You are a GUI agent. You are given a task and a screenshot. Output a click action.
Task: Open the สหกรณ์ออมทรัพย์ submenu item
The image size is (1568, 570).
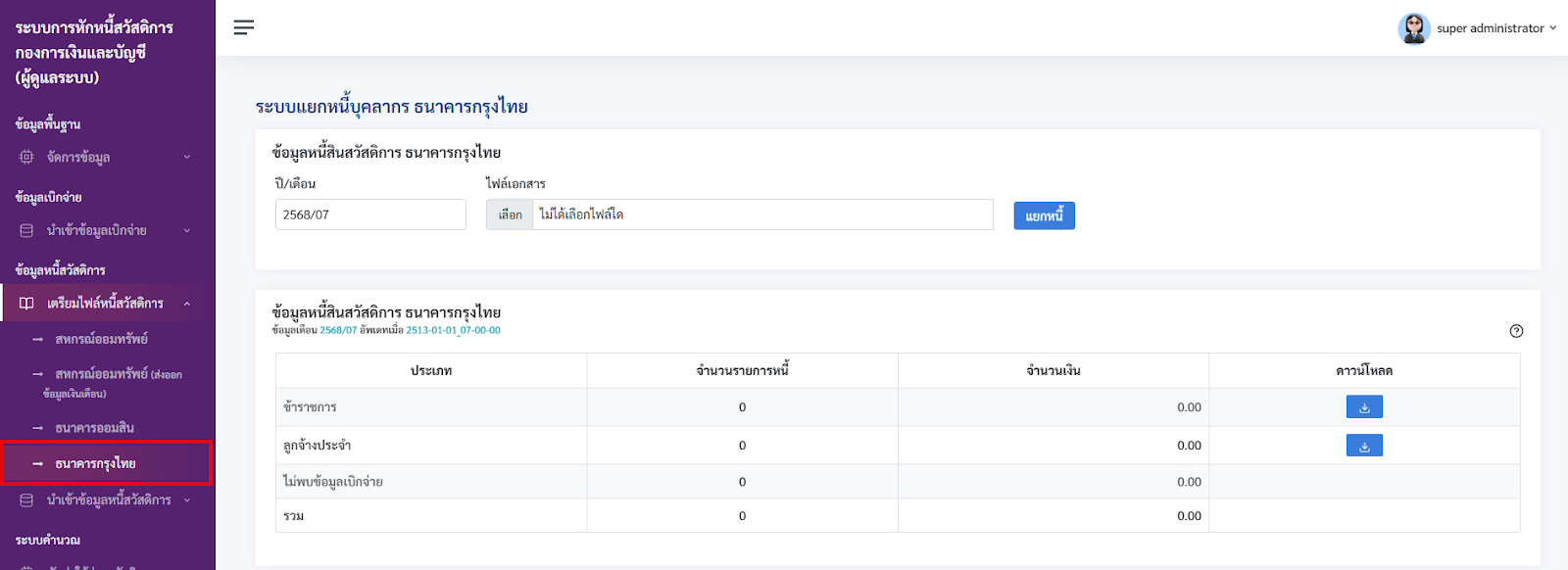click(x=102, y=339)
